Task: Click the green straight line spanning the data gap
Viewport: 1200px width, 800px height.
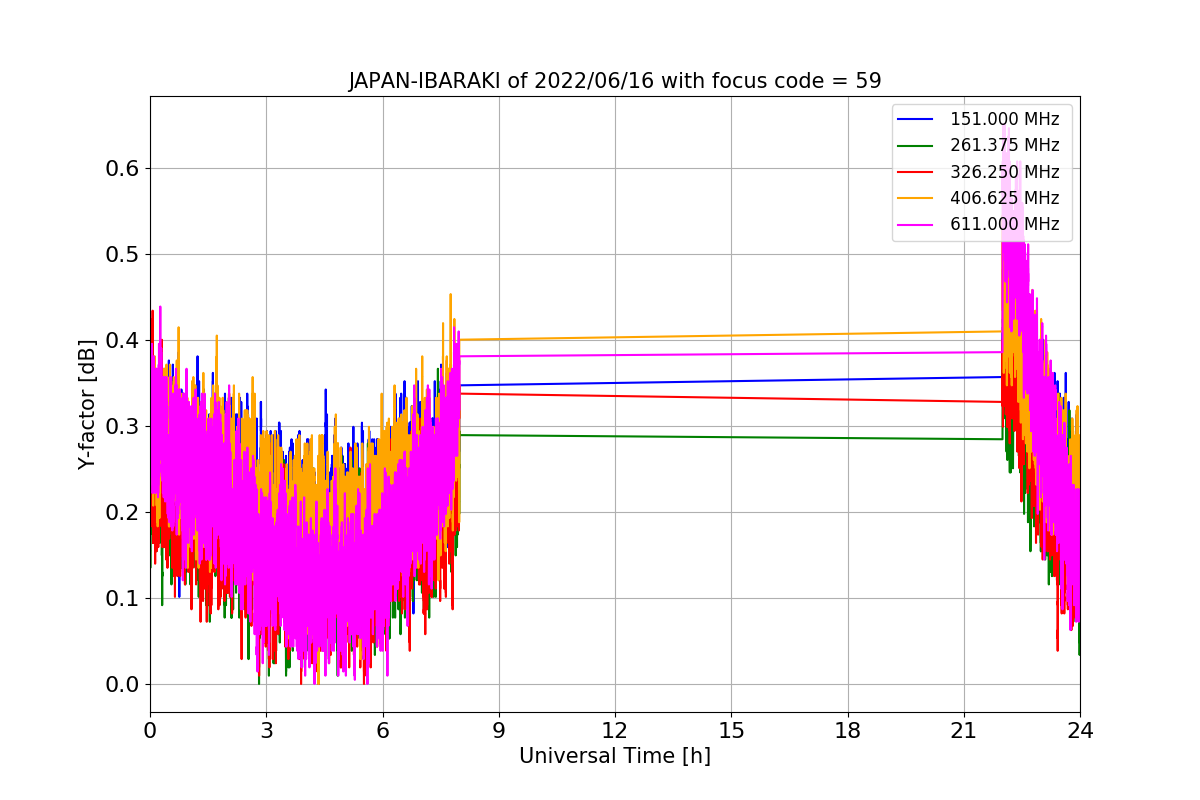Action: (730, 437)
